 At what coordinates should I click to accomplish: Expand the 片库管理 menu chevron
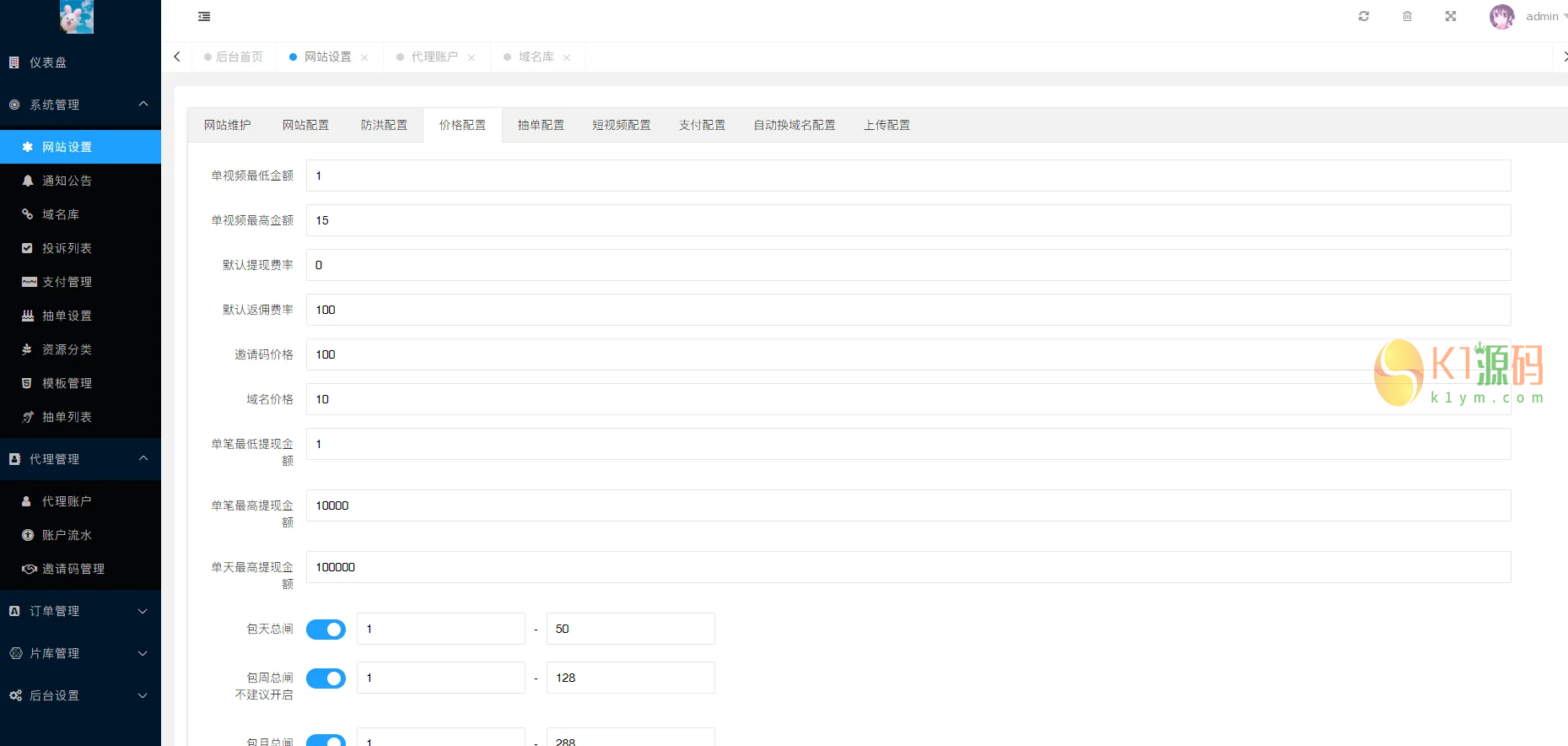143,653
